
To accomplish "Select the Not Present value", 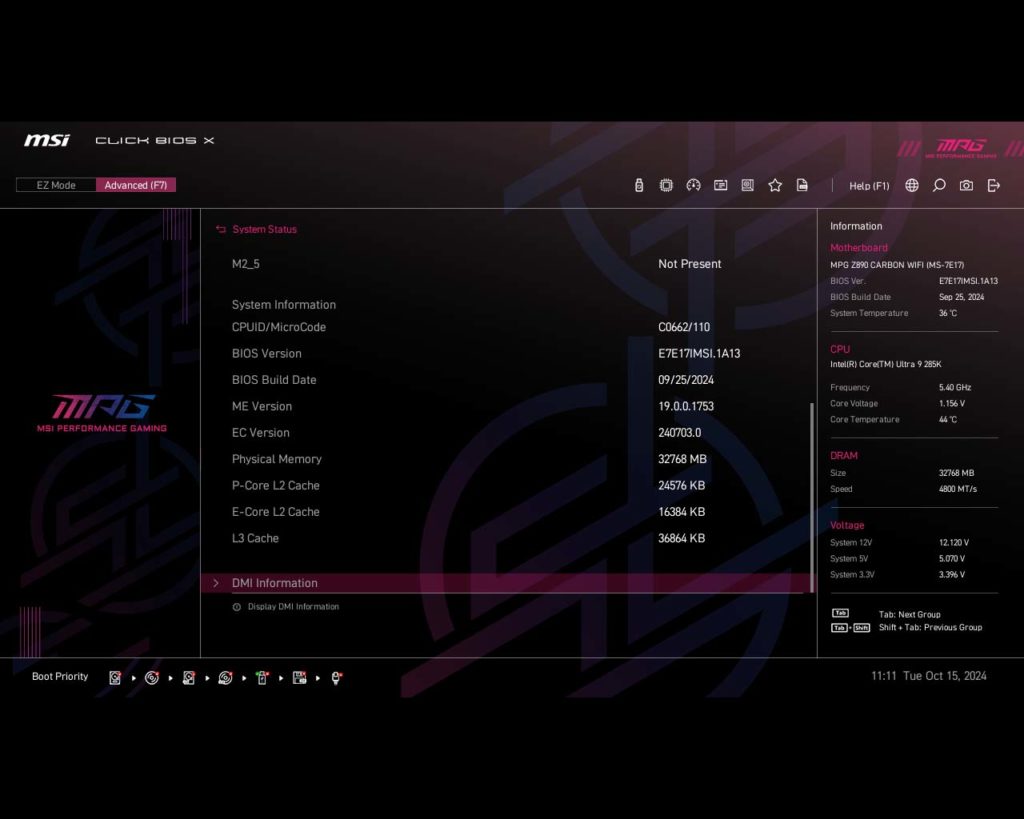I will pos(690,264).
